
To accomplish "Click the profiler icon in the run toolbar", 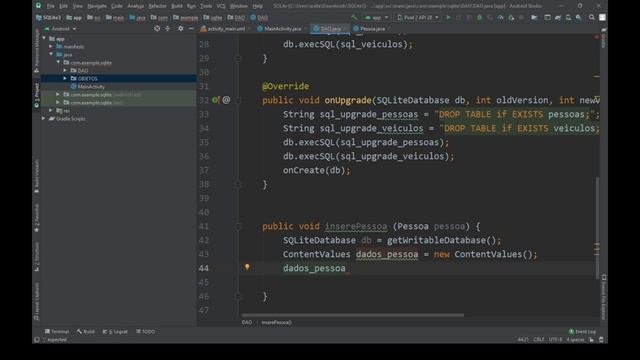I will (x=500, y=18).
